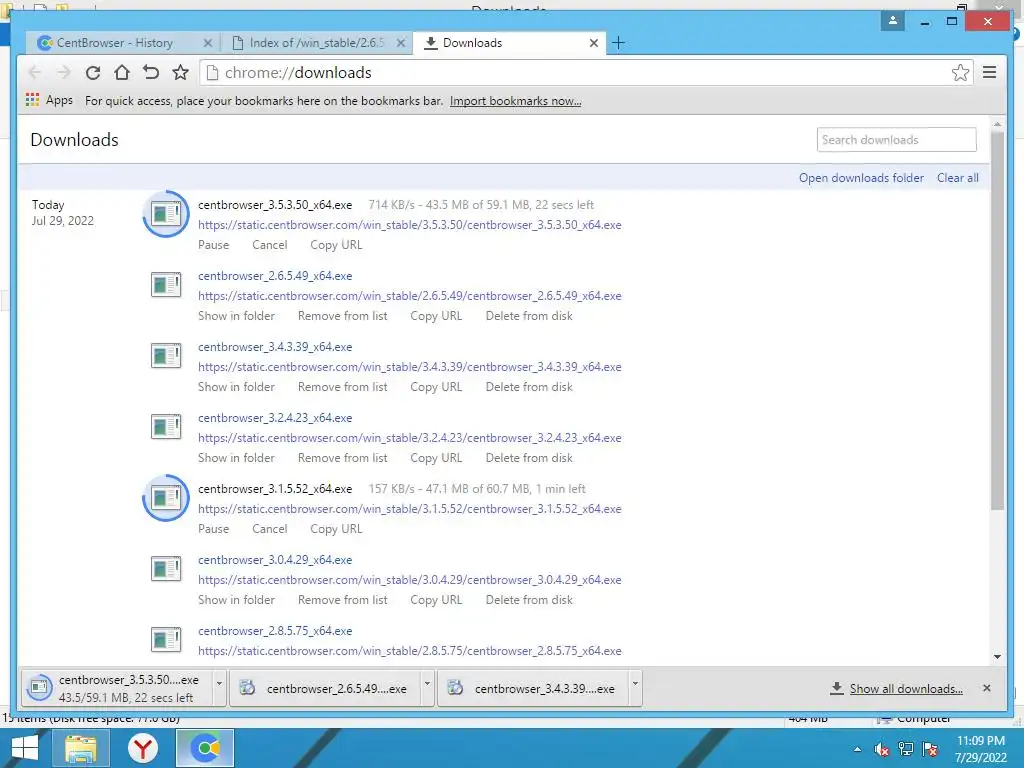
Task: Pause the centbrowser_3.5.3.50 download
Action: point(214,245)
